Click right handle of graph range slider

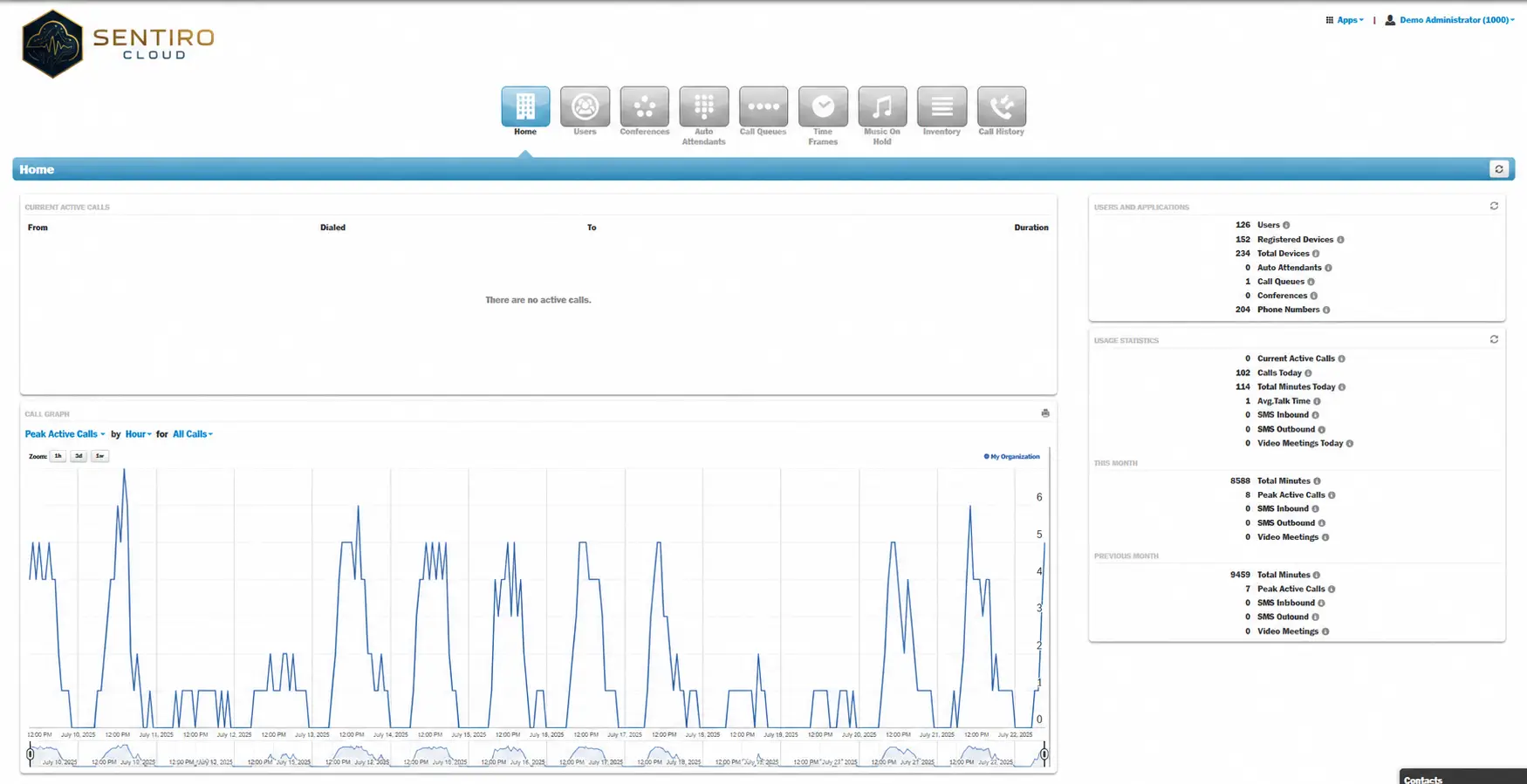click(x=1044, y=753)
